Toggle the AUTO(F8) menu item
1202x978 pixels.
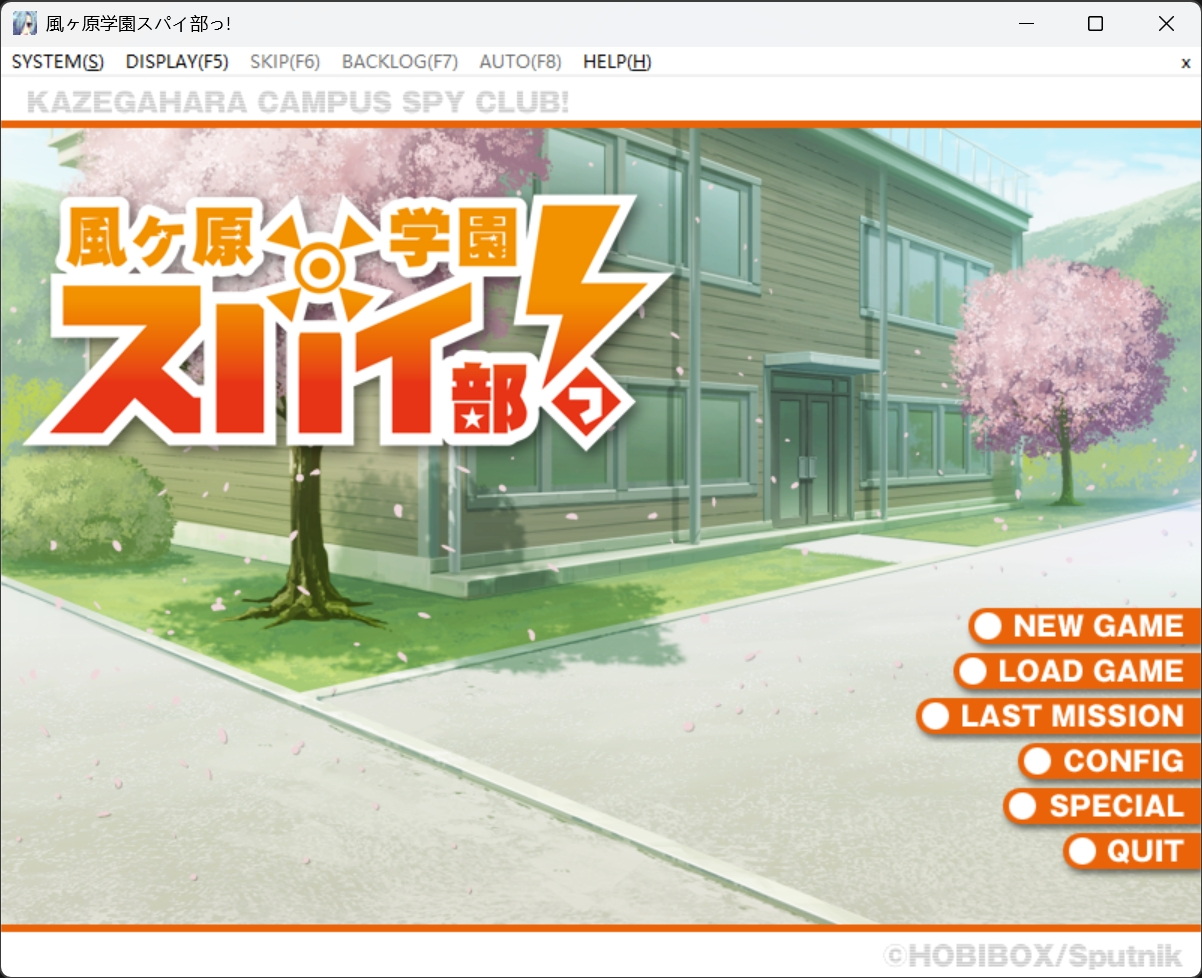pos(520,62)
